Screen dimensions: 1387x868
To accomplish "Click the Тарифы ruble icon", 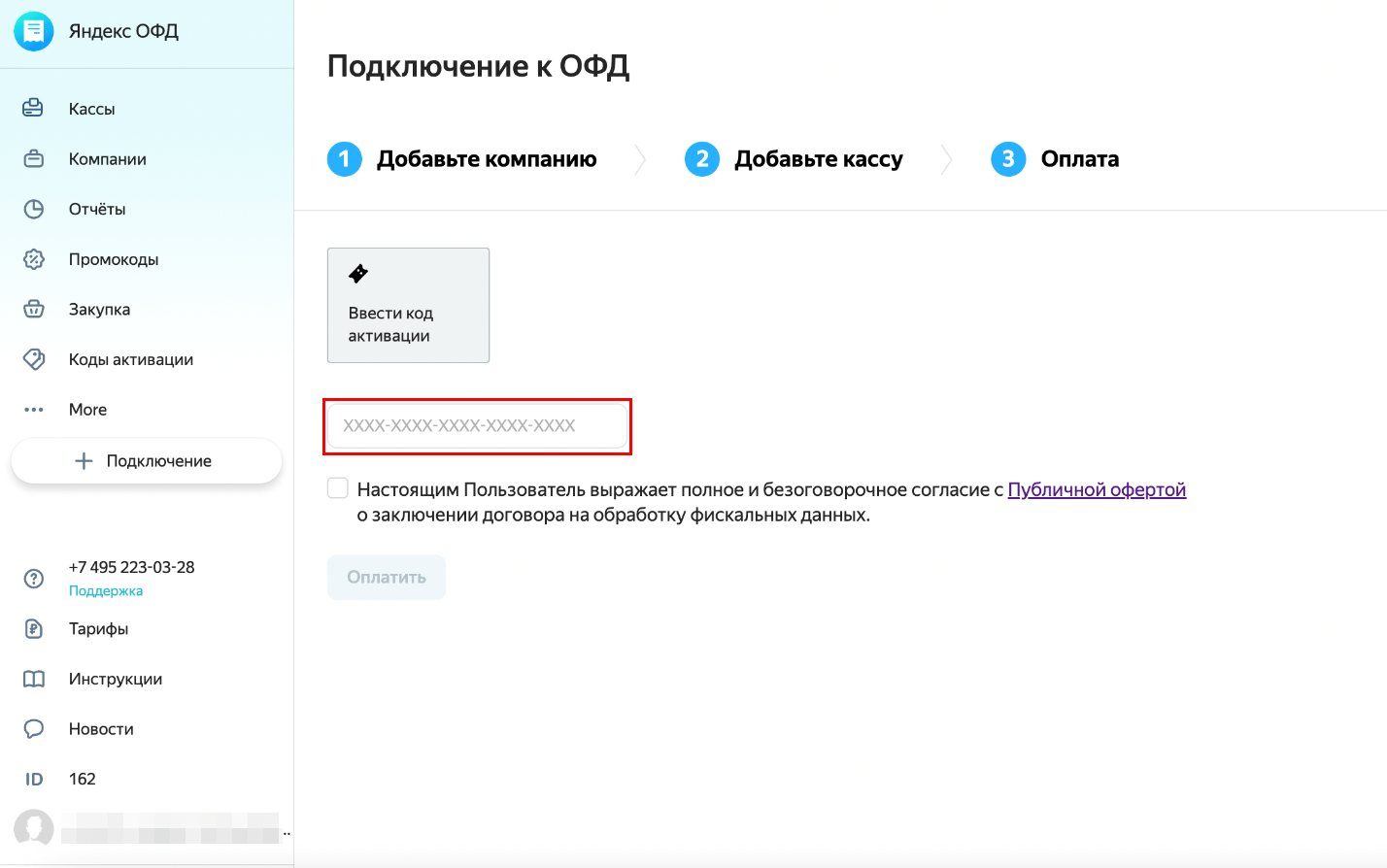I will click(x=34, y=628).
